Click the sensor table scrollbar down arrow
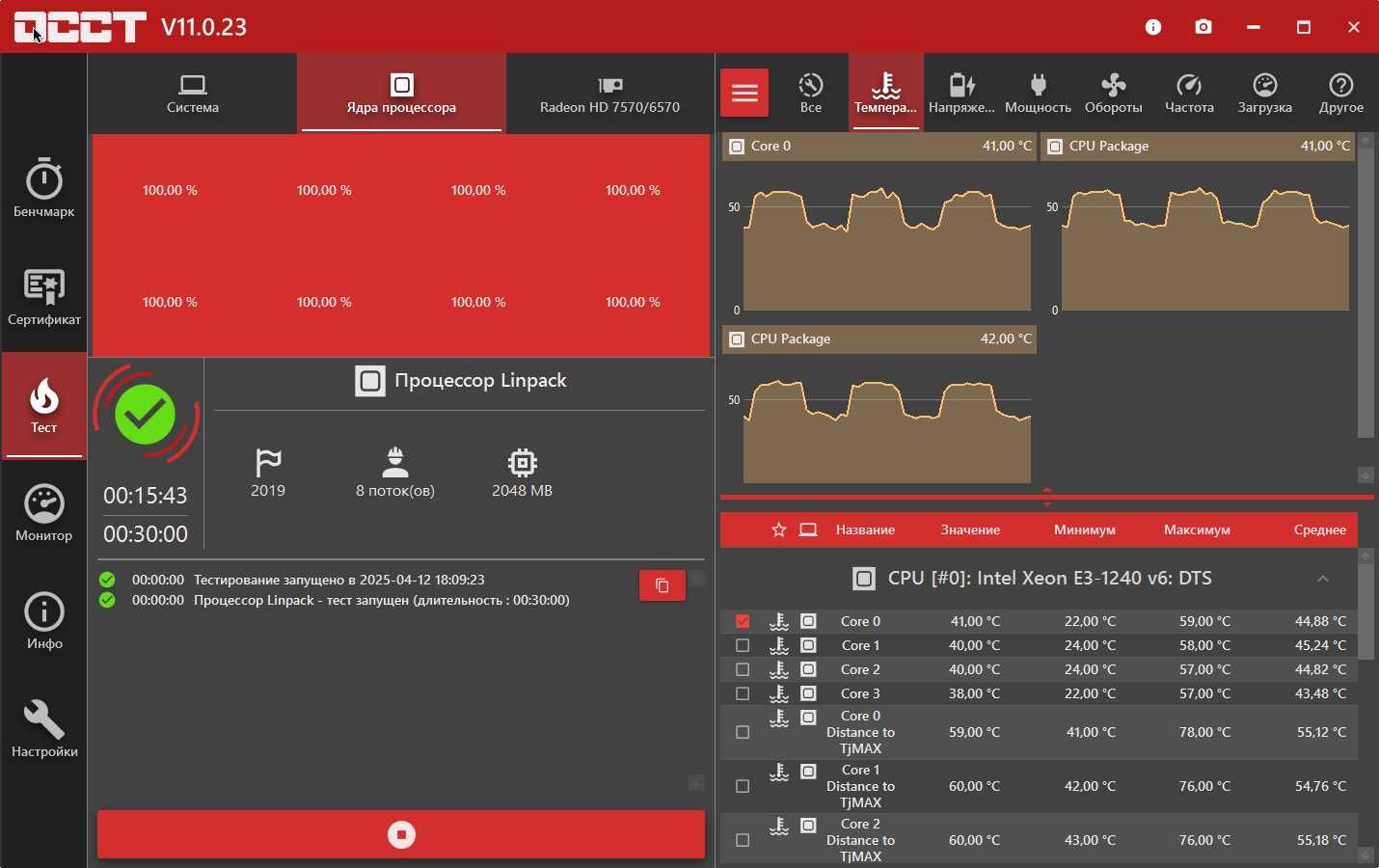1379x868 pixels. [x=1367, y=855]
